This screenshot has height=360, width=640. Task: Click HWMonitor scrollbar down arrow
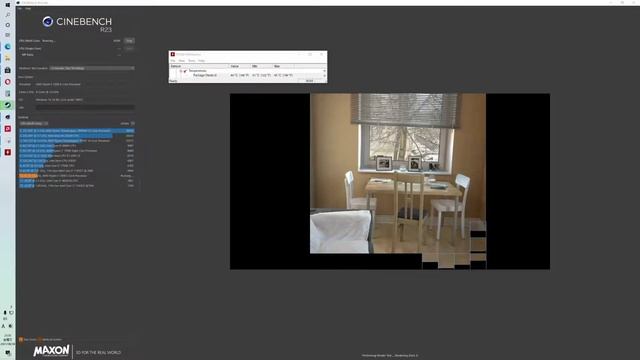(325, 76)
